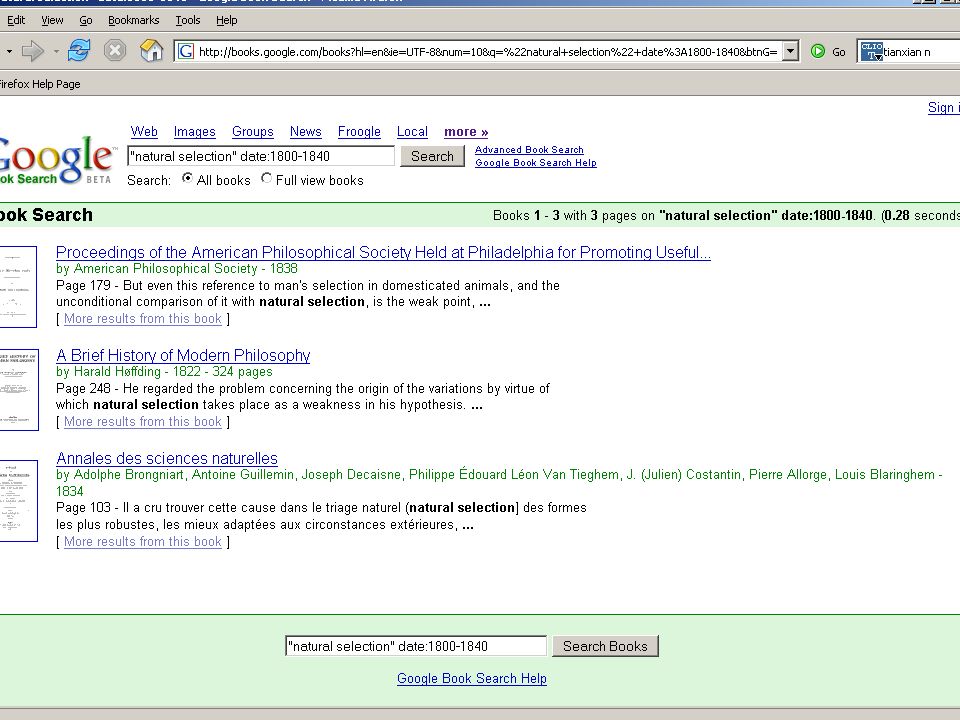
Task: Click the green Go icon
Action: [817, 51]
